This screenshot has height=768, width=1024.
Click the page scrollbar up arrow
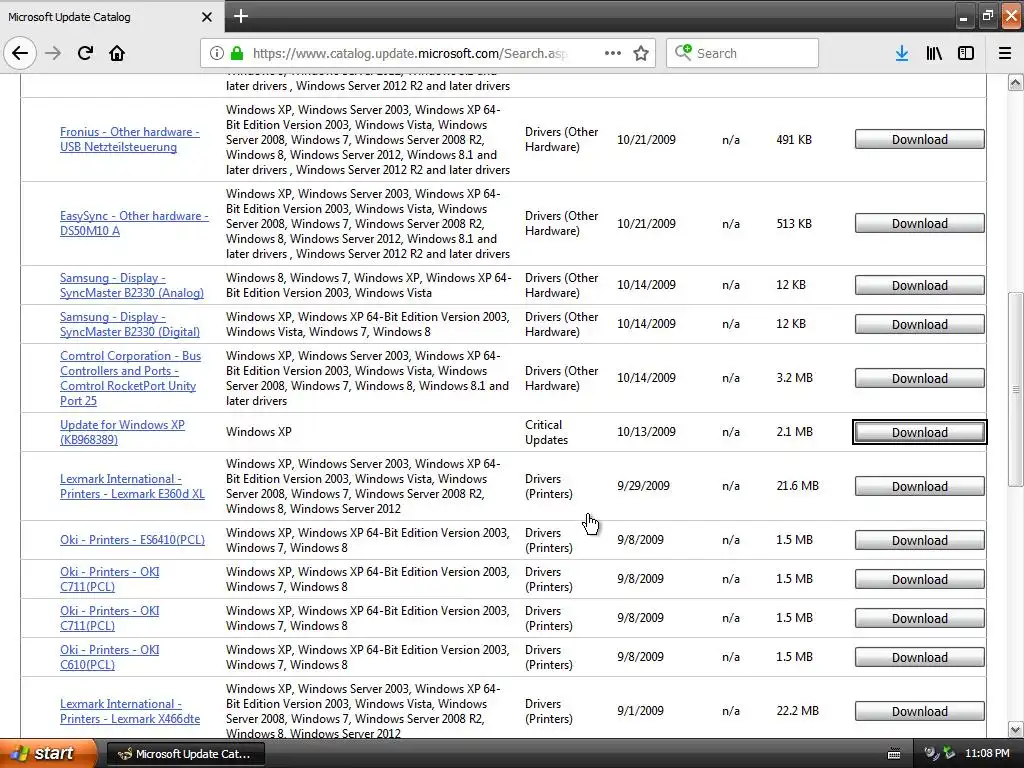coord(1016,82)
